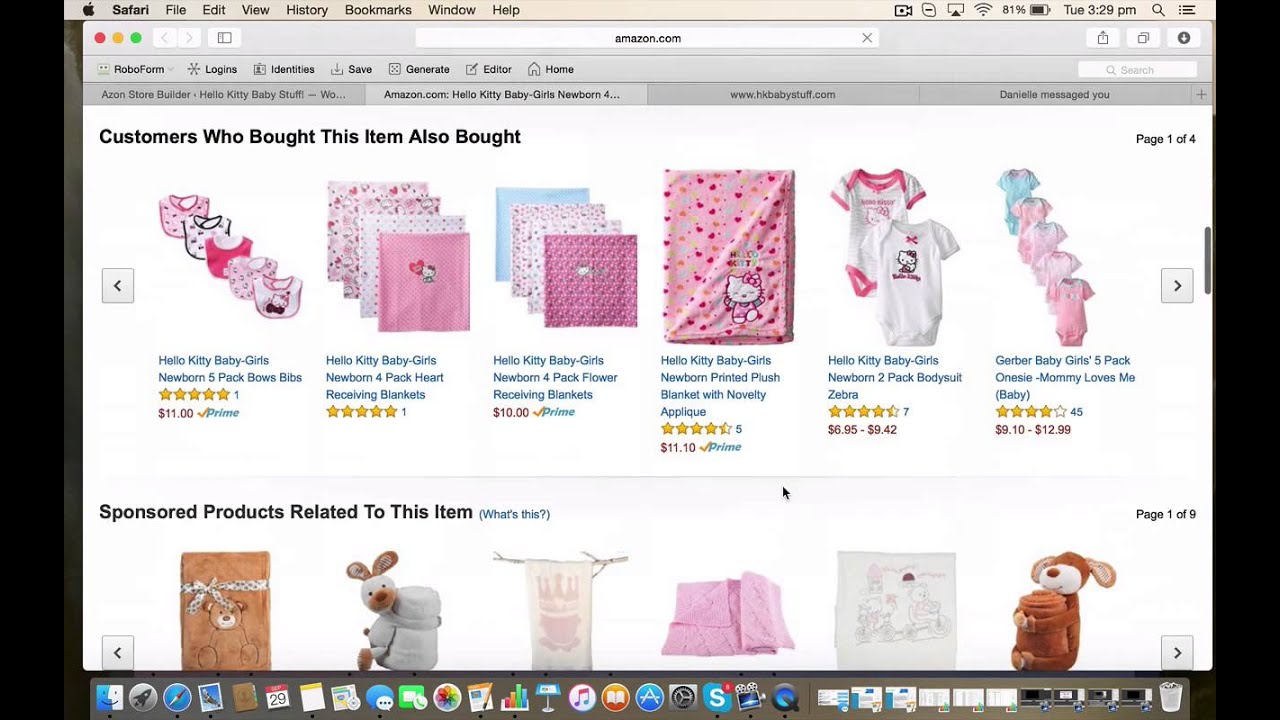Switch to Danielle messaged you tab
The width and height of the screenshot is (1280, 720).
coord(1054,94)
